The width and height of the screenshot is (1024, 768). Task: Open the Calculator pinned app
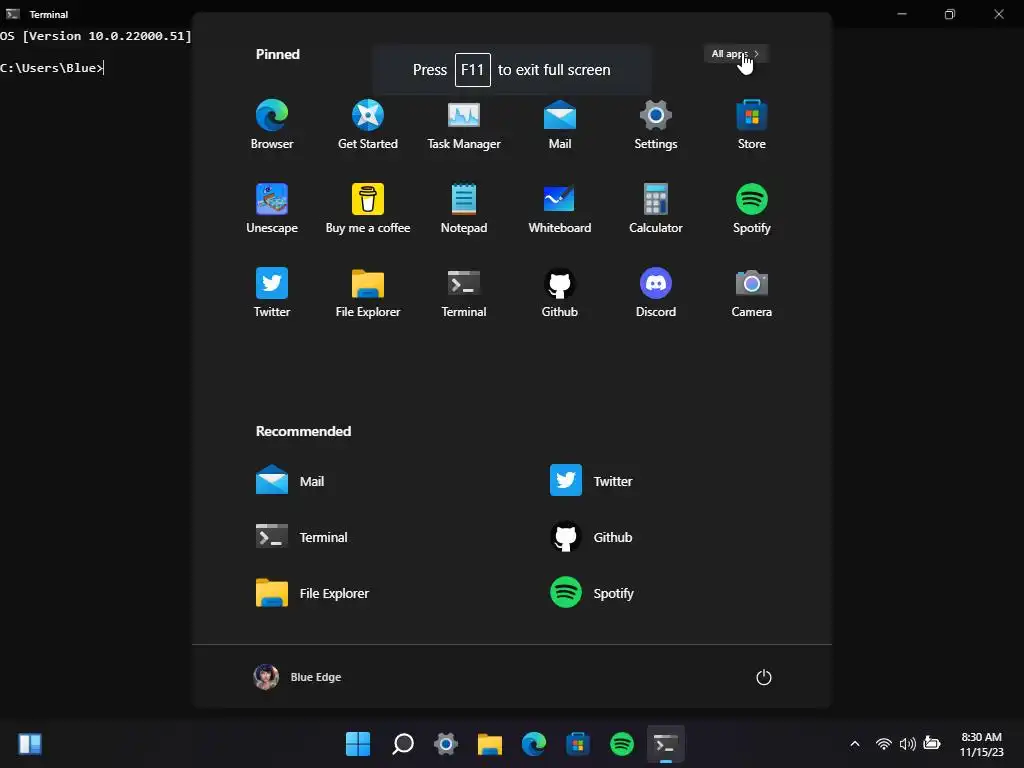(656, 209)
